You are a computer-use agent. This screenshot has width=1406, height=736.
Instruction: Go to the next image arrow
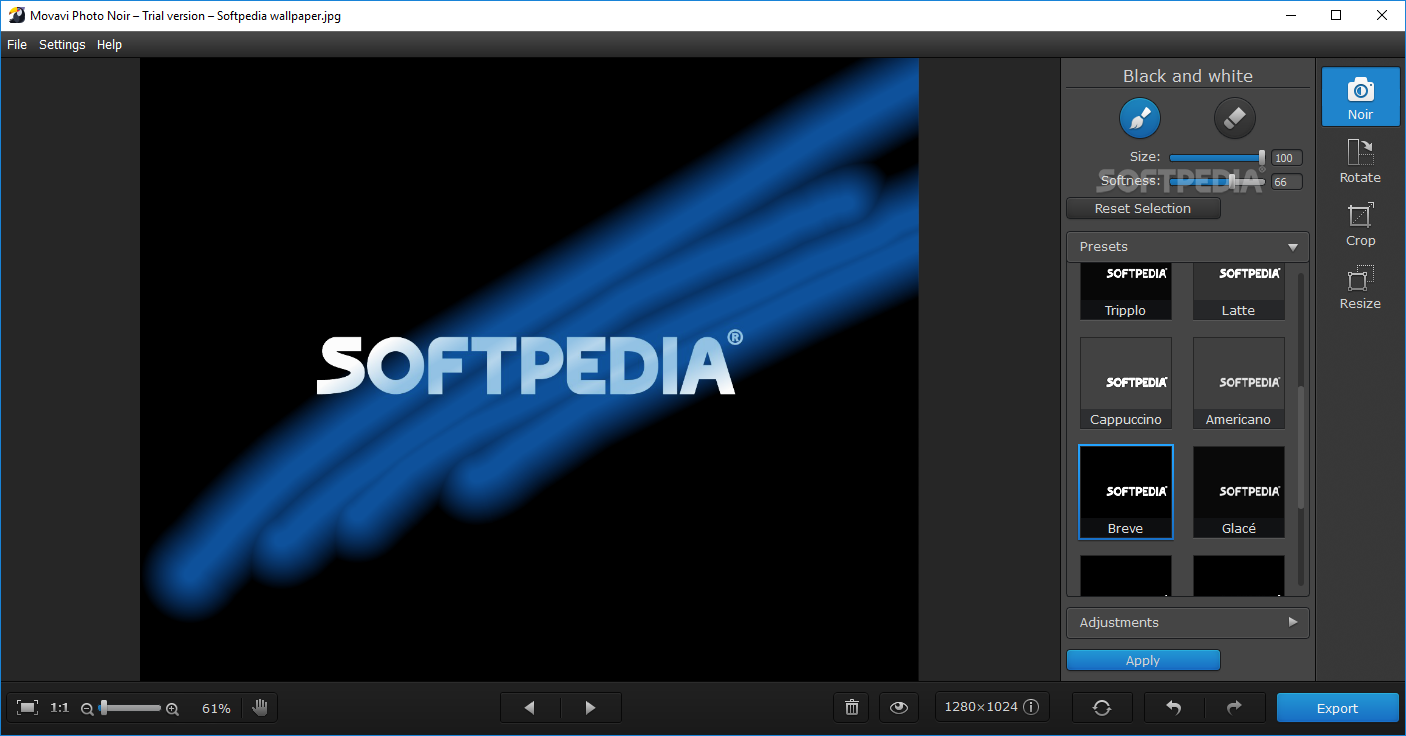tap(591, 708)
